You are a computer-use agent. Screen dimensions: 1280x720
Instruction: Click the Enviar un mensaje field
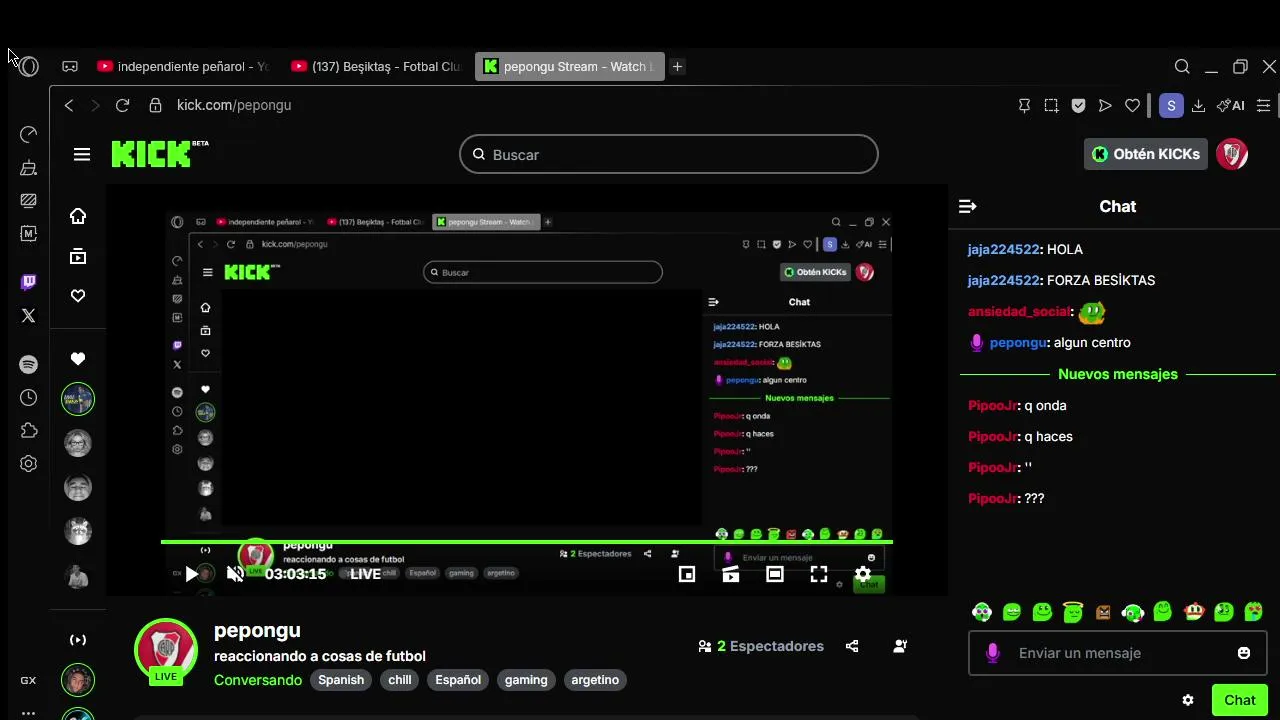click(1118, 653)
